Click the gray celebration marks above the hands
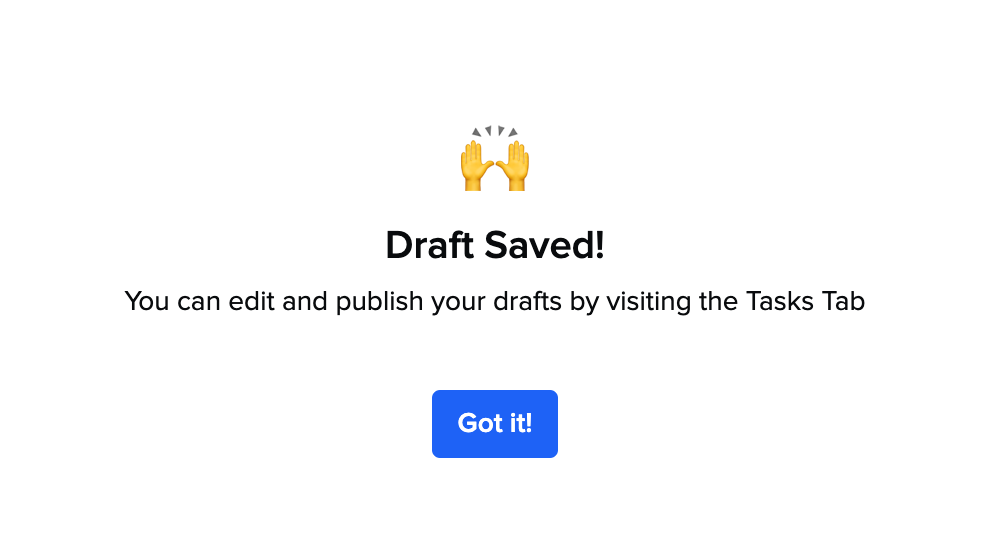Viewport: 988px width, 558px height. point(495,131)
